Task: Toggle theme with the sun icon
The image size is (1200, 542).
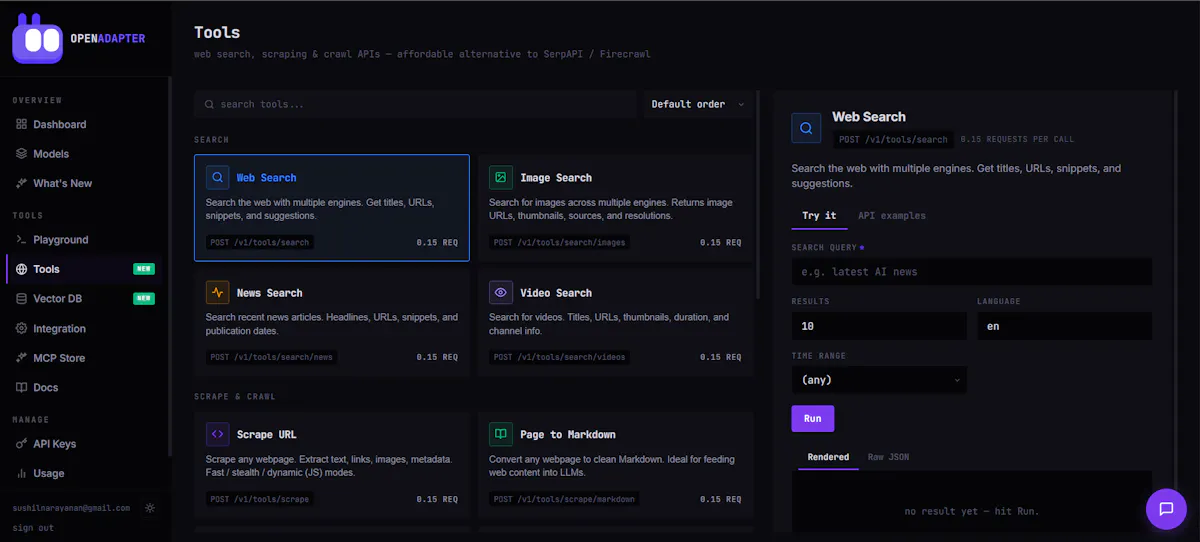Action: point(150,508)
